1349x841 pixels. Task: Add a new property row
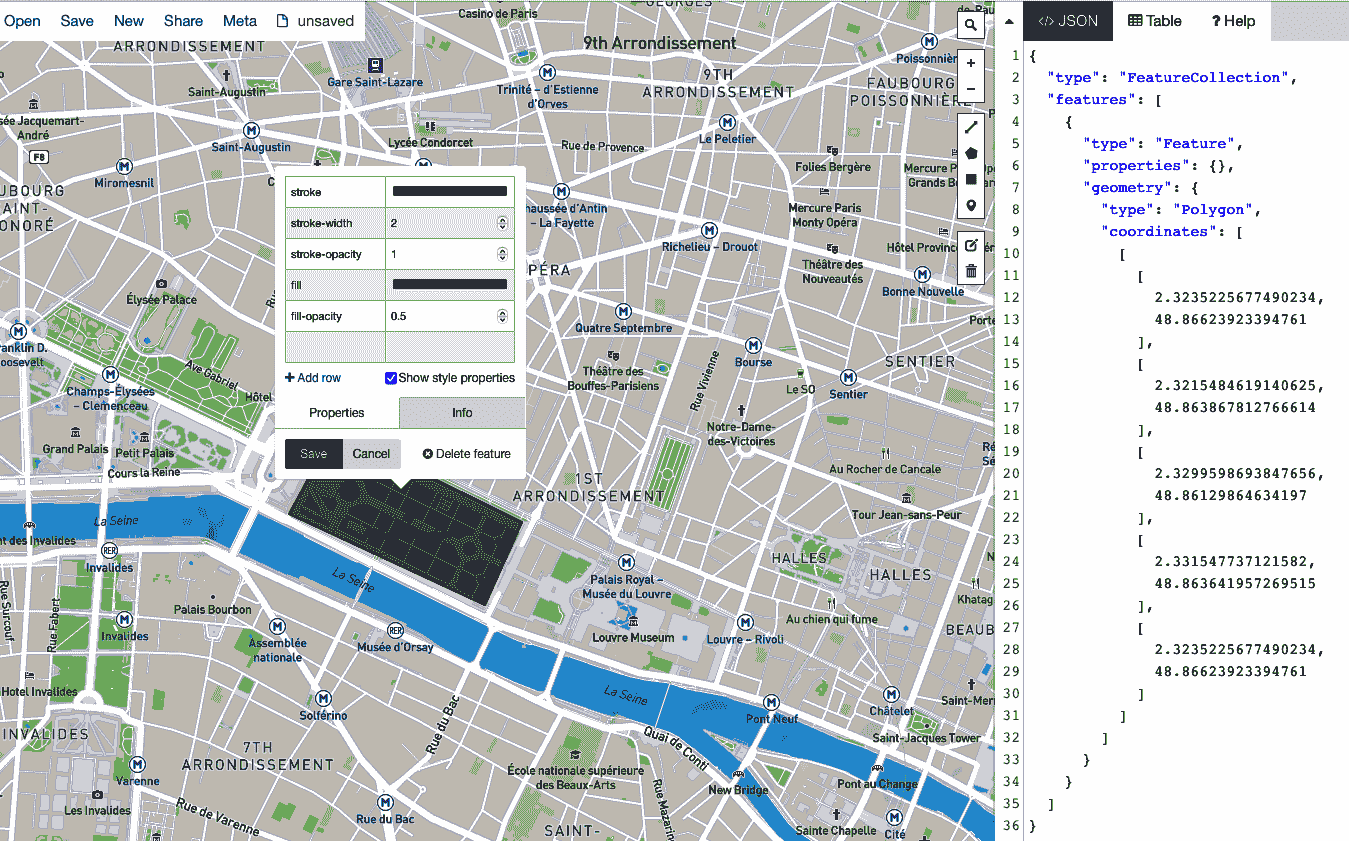(x=313, y=378)
